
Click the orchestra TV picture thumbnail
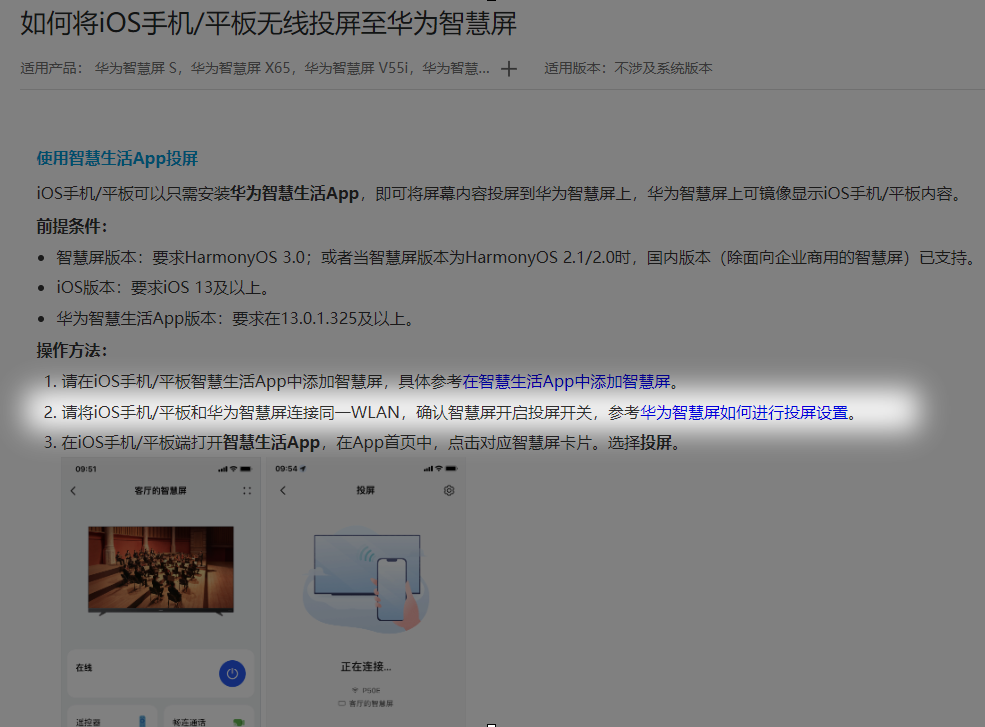click(161, 570)
